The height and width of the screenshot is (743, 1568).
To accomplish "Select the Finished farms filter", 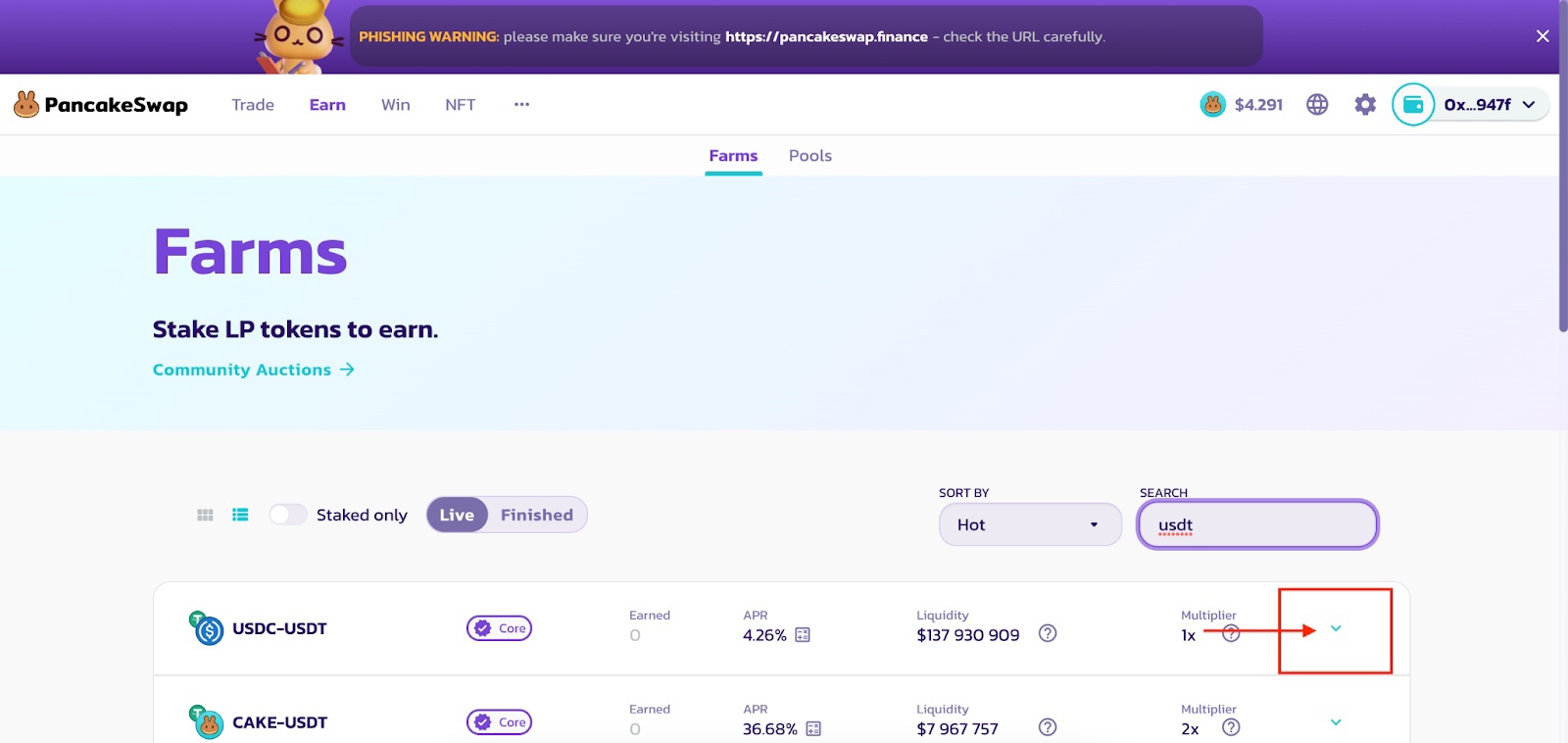I will 537,515.
